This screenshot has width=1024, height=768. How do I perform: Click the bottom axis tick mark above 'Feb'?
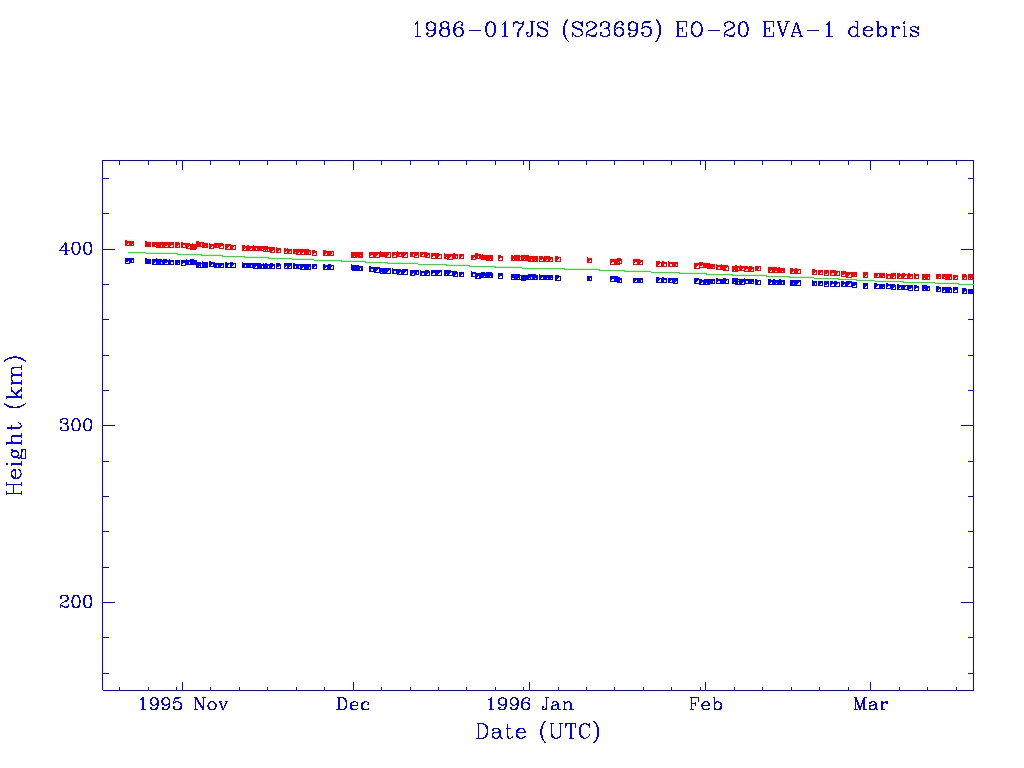coord(705,685)
